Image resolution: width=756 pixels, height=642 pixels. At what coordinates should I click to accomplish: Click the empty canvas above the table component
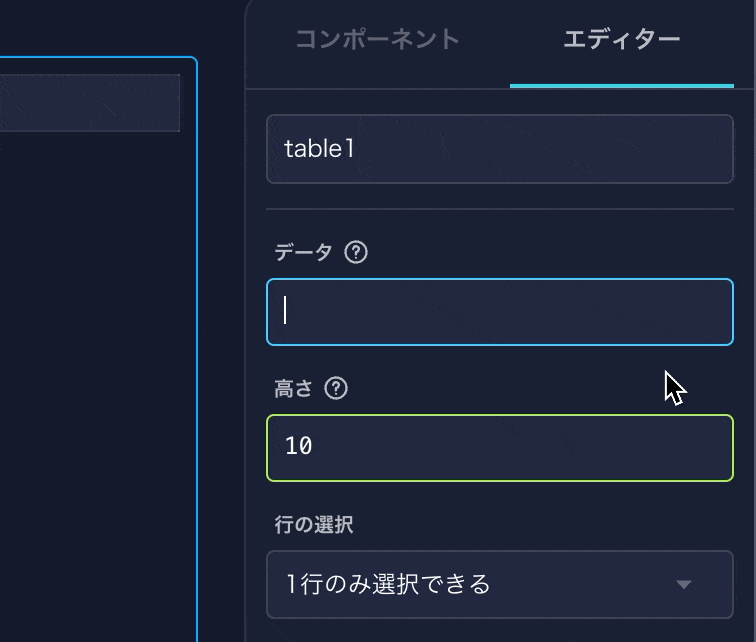click(x=100, y=28)
